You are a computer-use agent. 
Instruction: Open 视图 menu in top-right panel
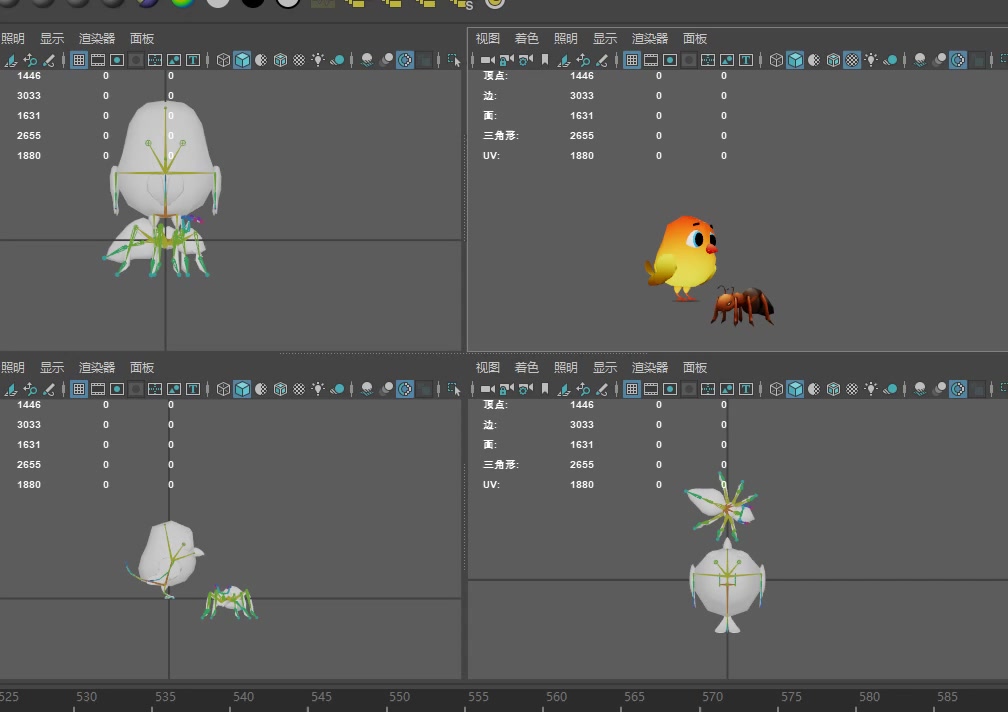487,38
